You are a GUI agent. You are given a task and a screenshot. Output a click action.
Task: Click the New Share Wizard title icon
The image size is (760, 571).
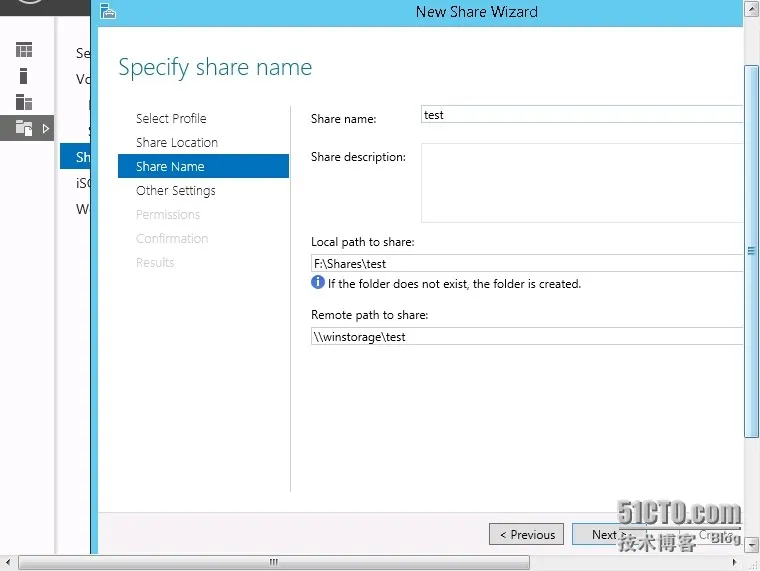coord(108,11)
